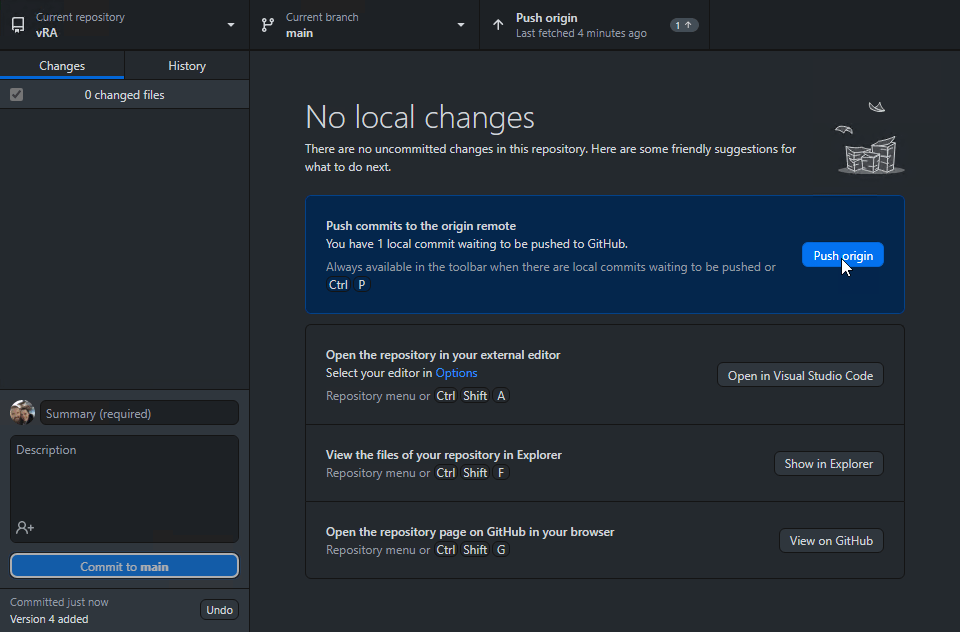Undo the last commit

click(x=219, y=610)
